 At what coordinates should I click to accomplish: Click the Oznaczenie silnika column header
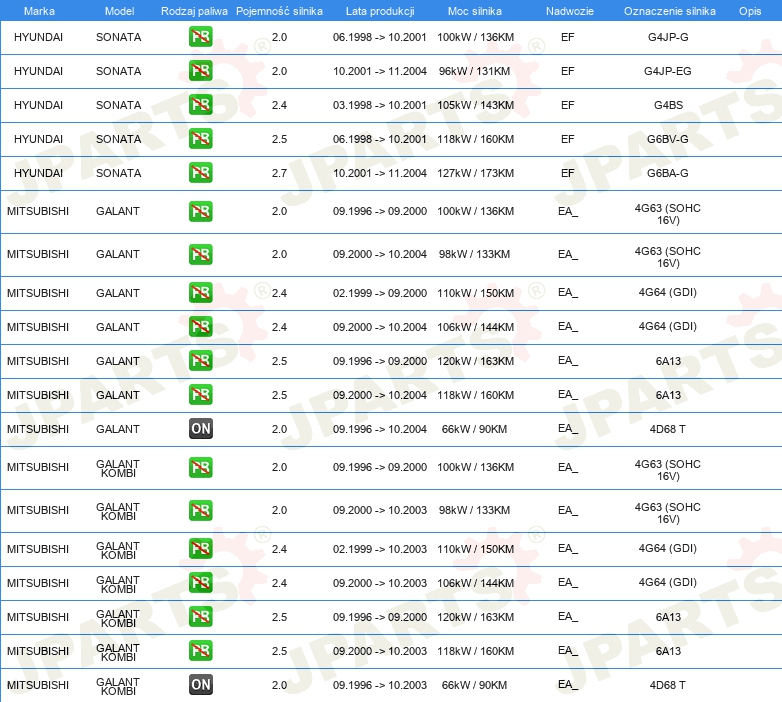coord(669,11)
